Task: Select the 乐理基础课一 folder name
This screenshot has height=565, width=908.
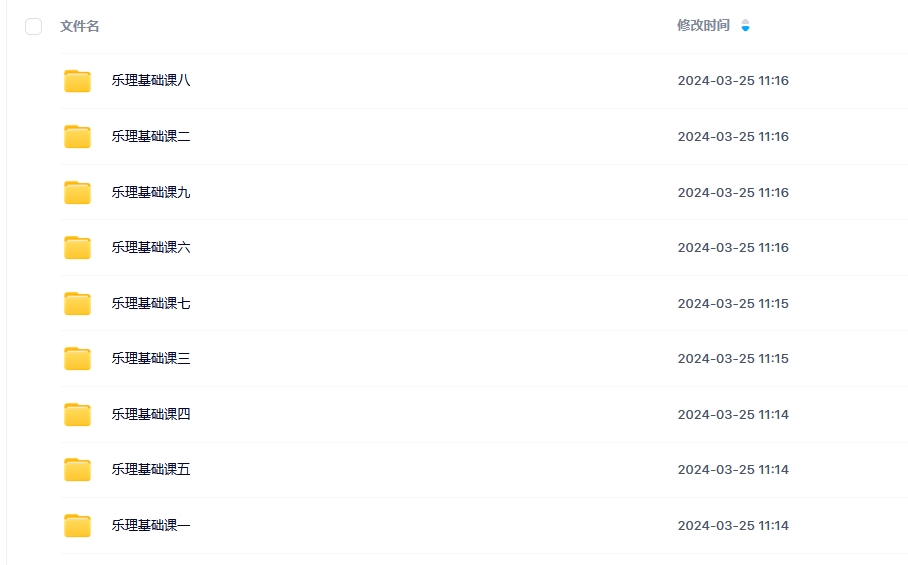Action: [151, 525]
